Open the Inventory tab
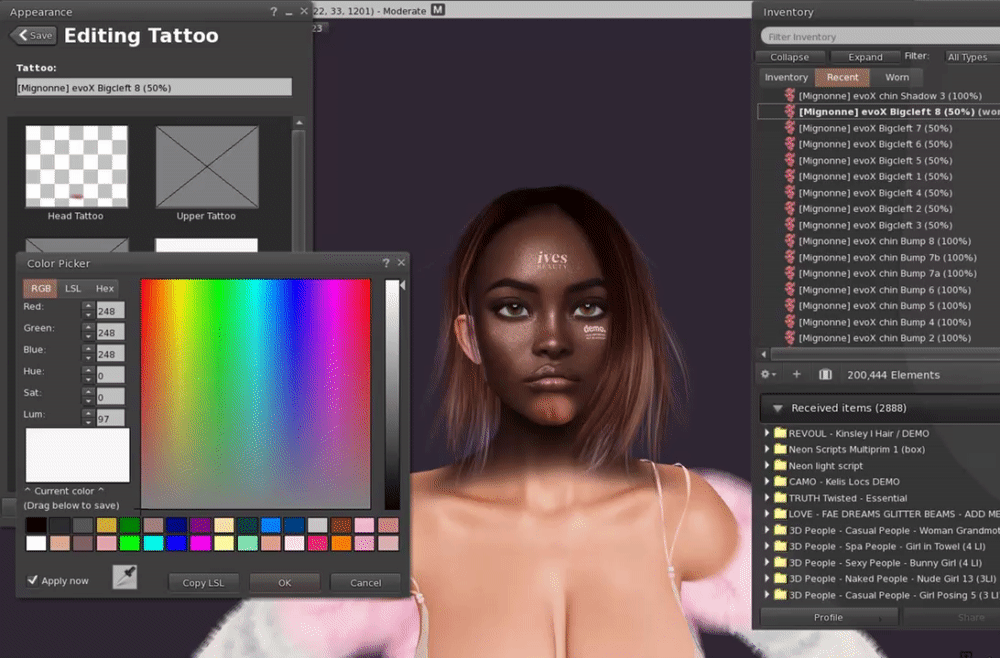1000x658 pixels. pos(786,77)
